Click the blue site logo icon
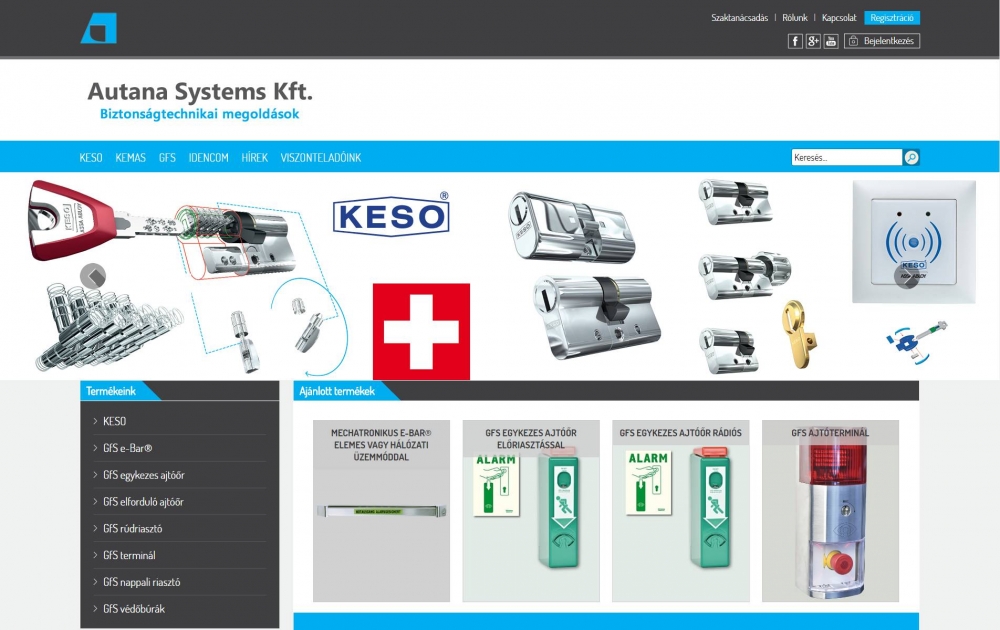This screenshot has width=1000, height=630. (99, 28)
